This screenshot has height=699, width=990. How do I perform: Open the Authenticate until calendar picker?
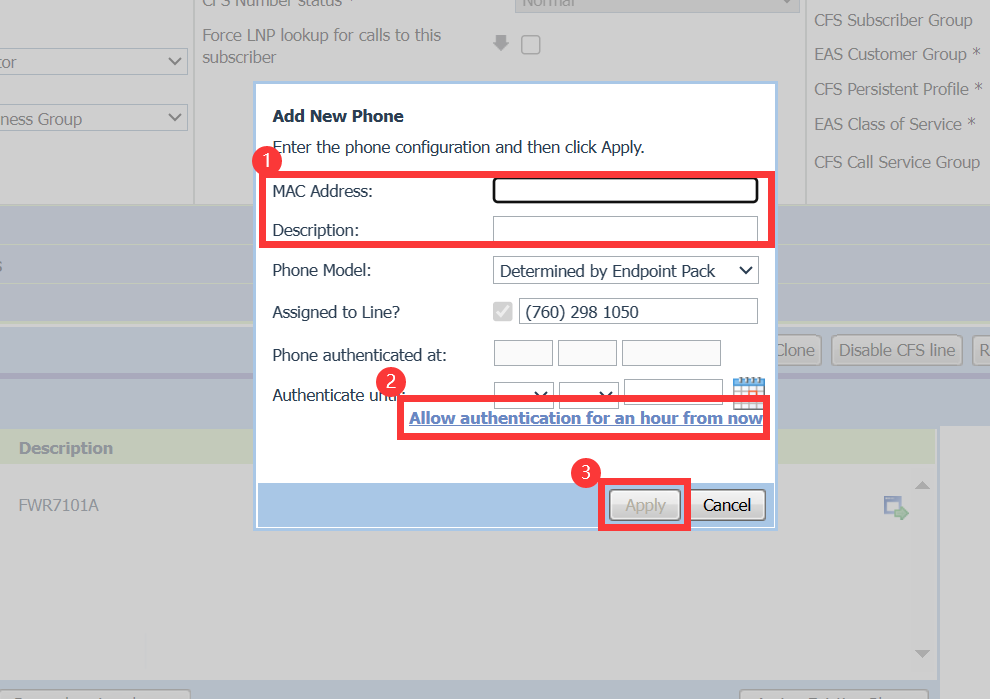coord(748,392)
